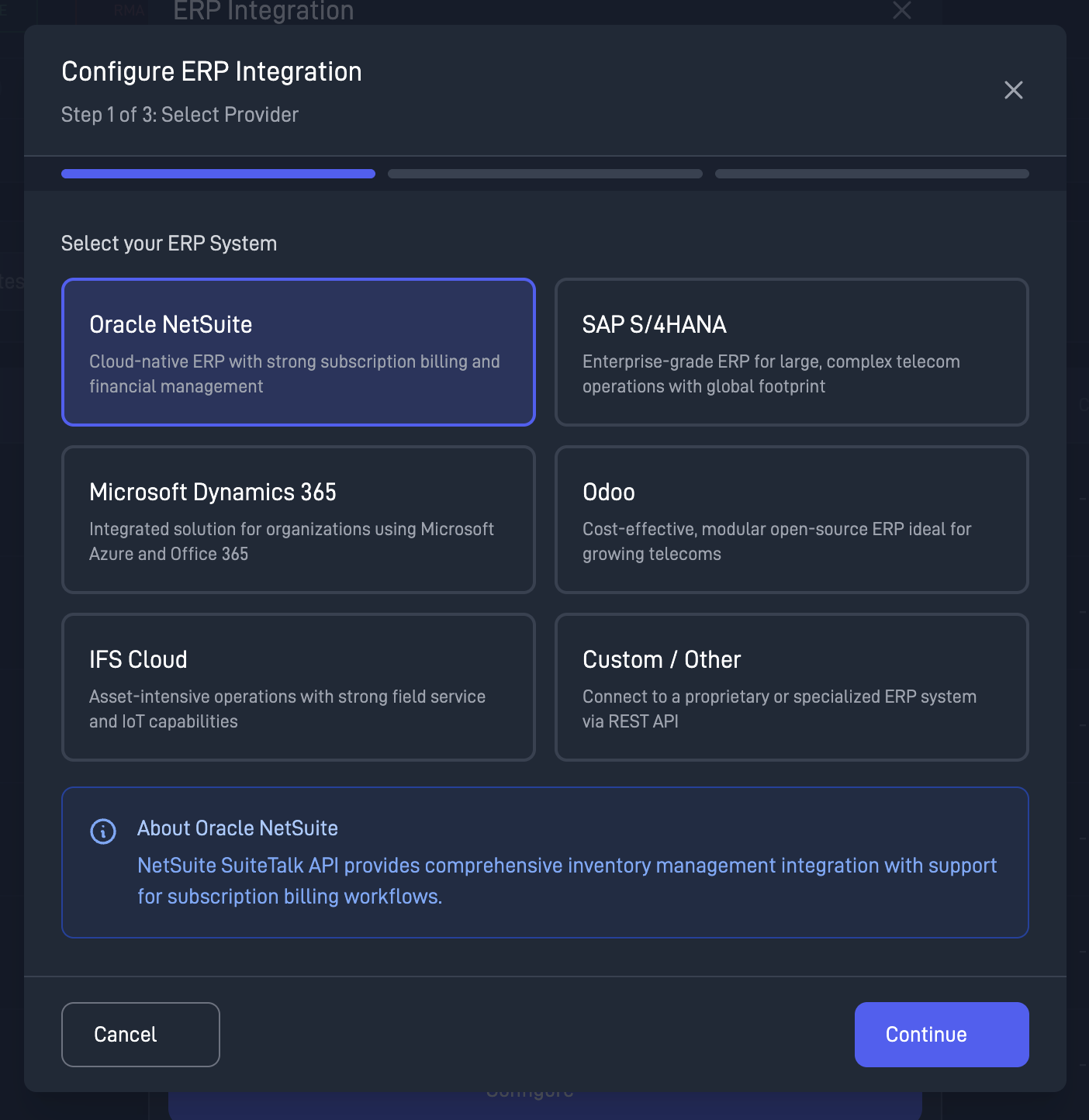Viewport: 1089px width, 1120px height.
Task: Click the info icon beside About Oracle NetSuite
Action: click(103, 831)
